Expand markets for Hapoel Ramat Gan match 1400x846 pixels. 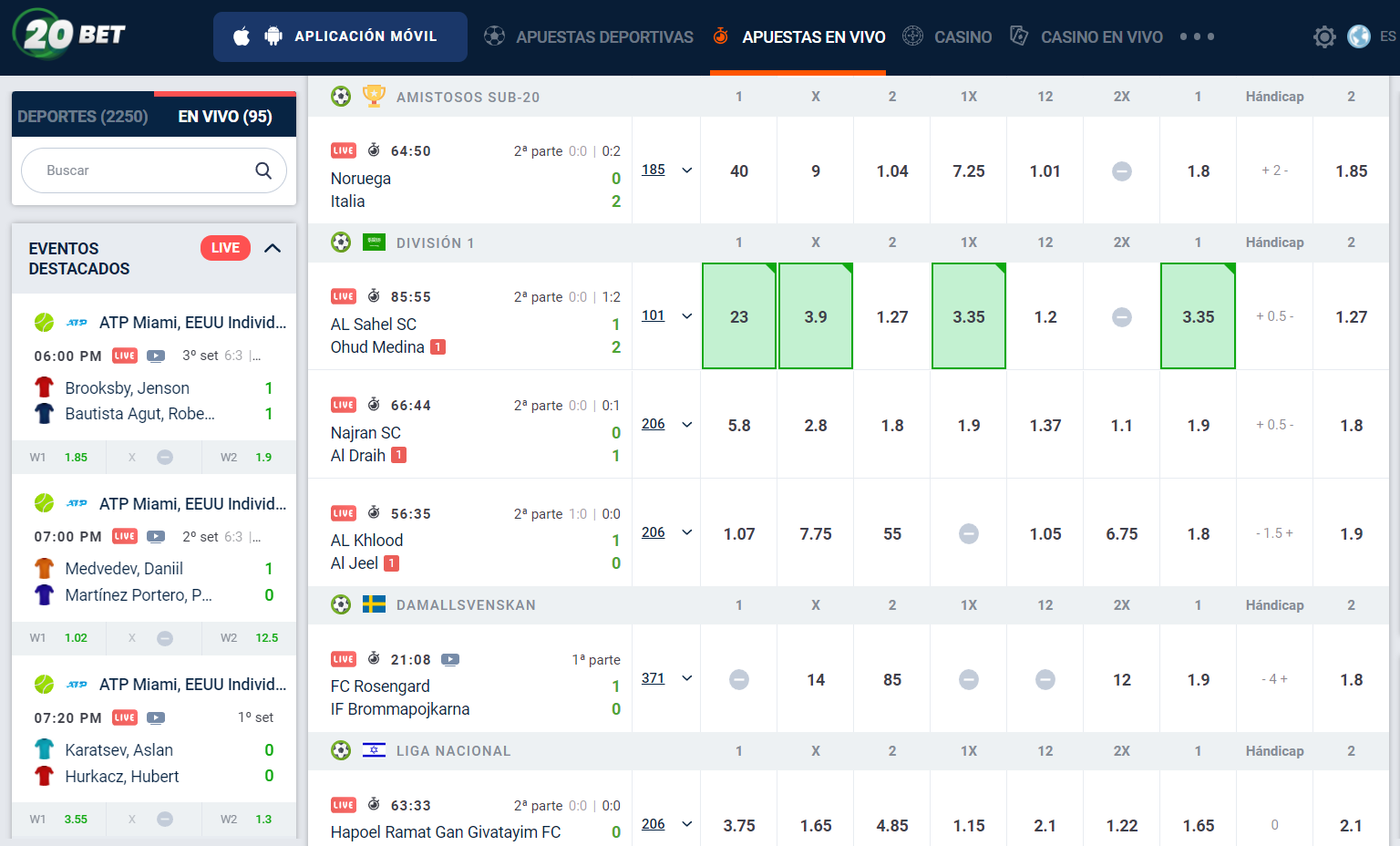click(x=687, y=824)
